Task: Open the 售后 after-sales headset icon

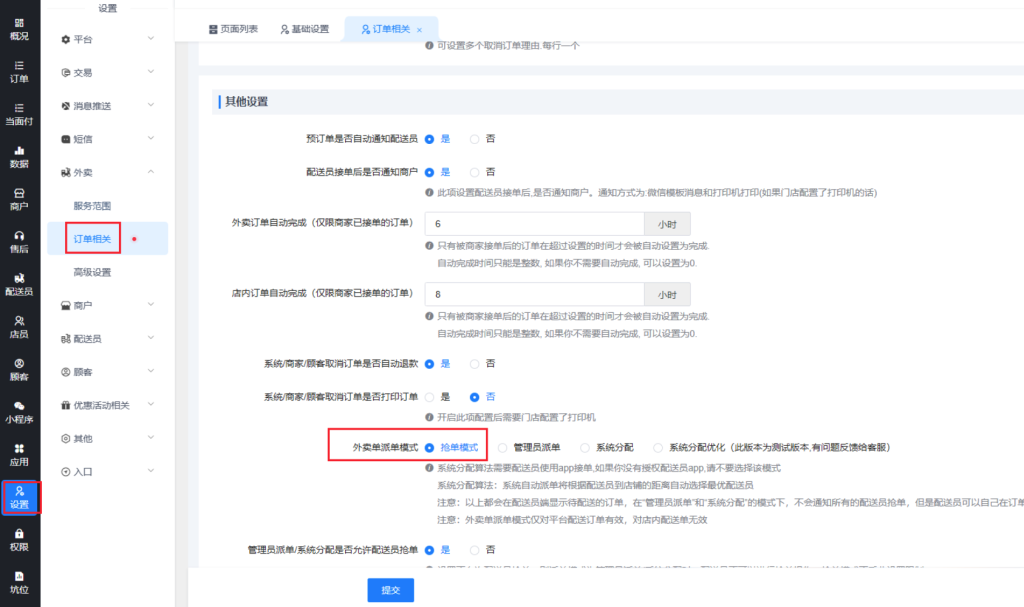Action: (19, 240)
